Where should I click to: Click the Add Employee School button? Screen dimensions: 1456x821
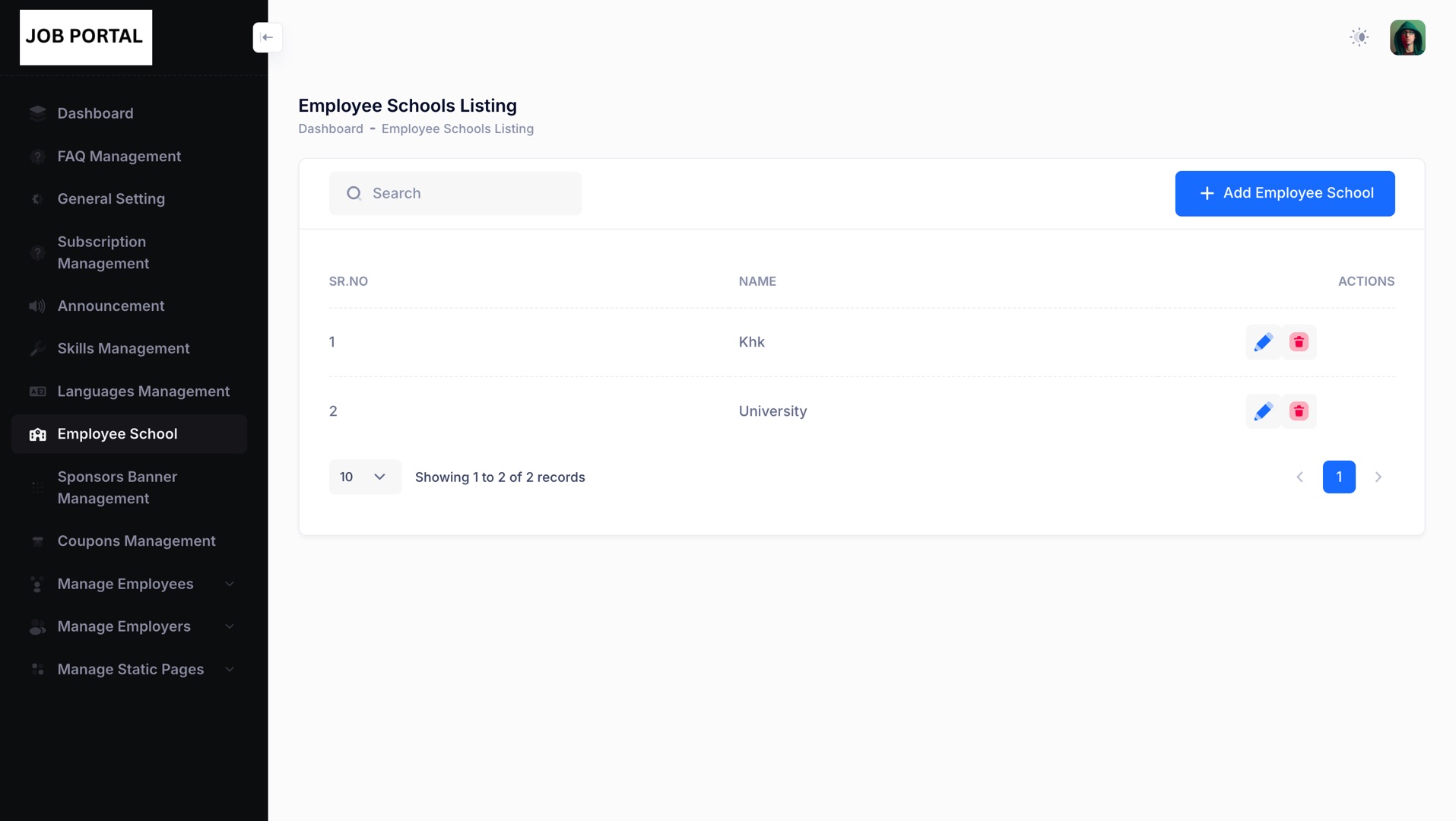pyautogui.click(x=1284, y=193)
